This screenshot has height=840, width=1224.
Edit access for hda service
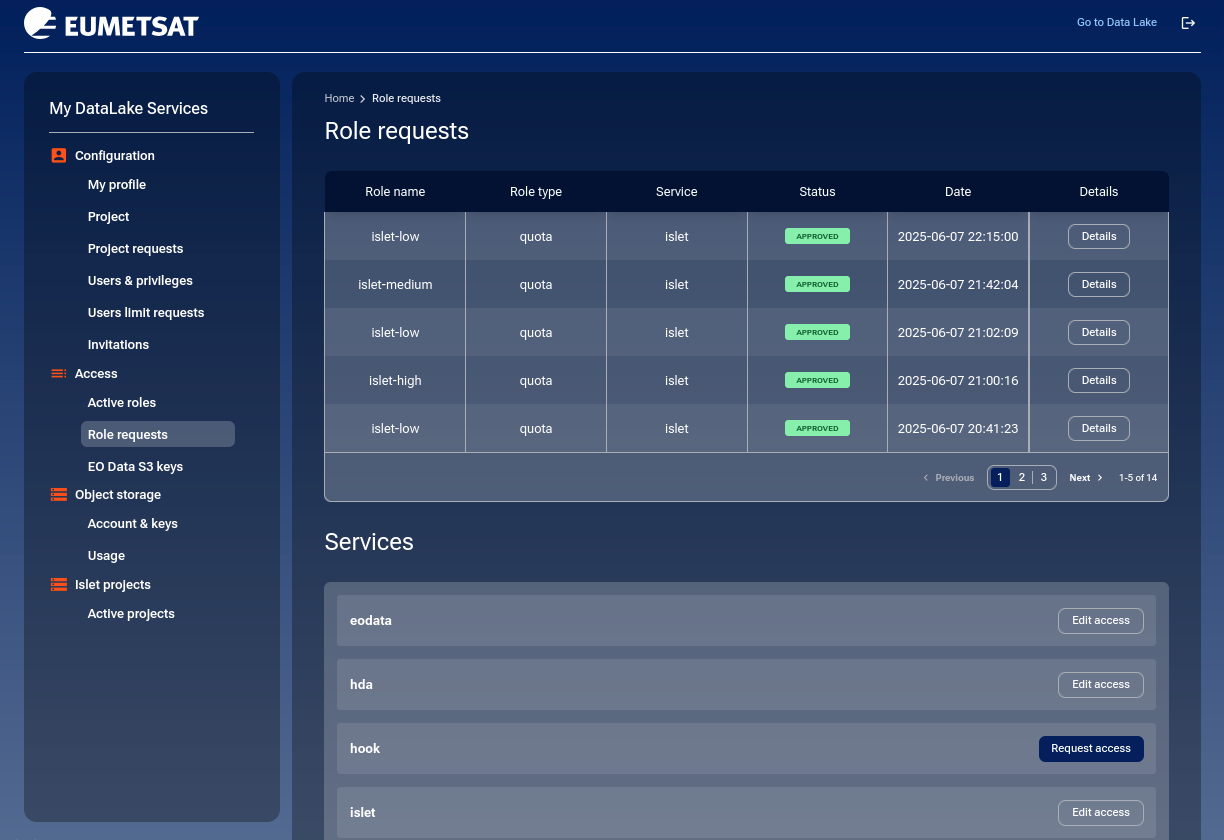[1101, 685]
